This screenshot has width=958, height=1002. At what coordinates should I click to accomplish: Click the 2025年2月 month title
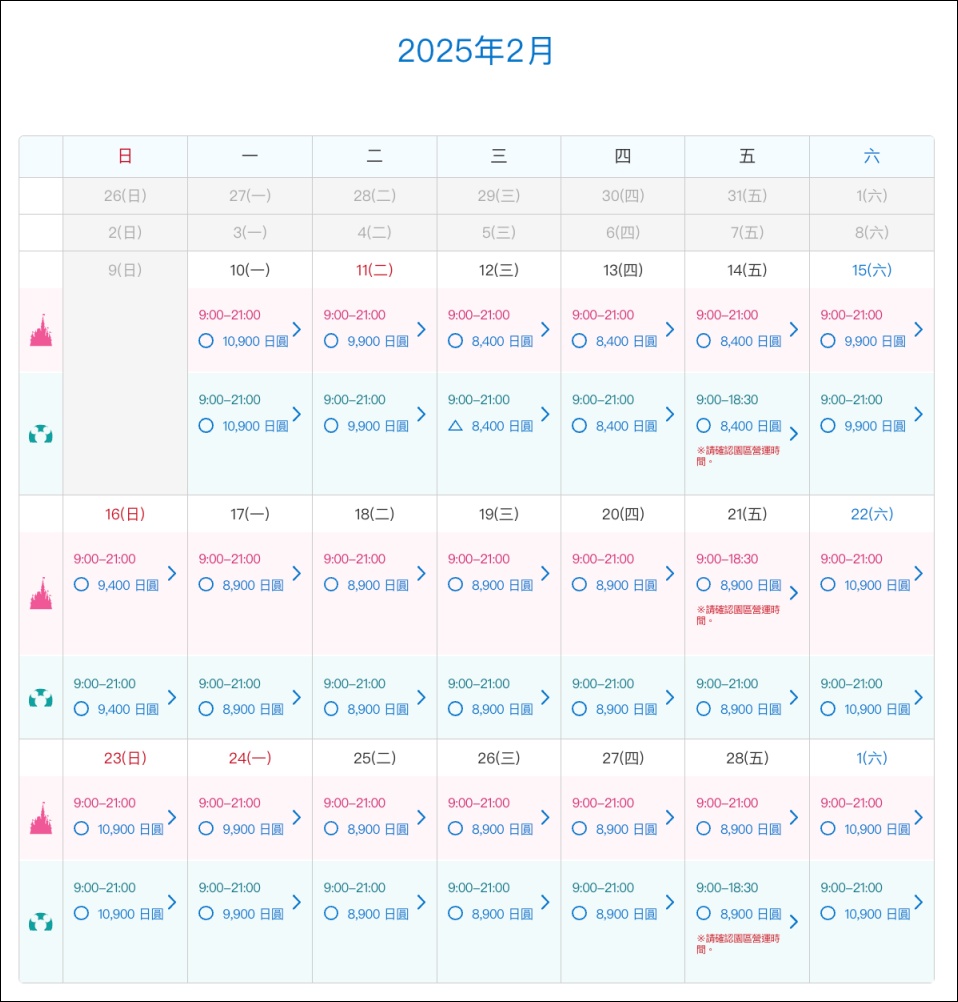475,51
